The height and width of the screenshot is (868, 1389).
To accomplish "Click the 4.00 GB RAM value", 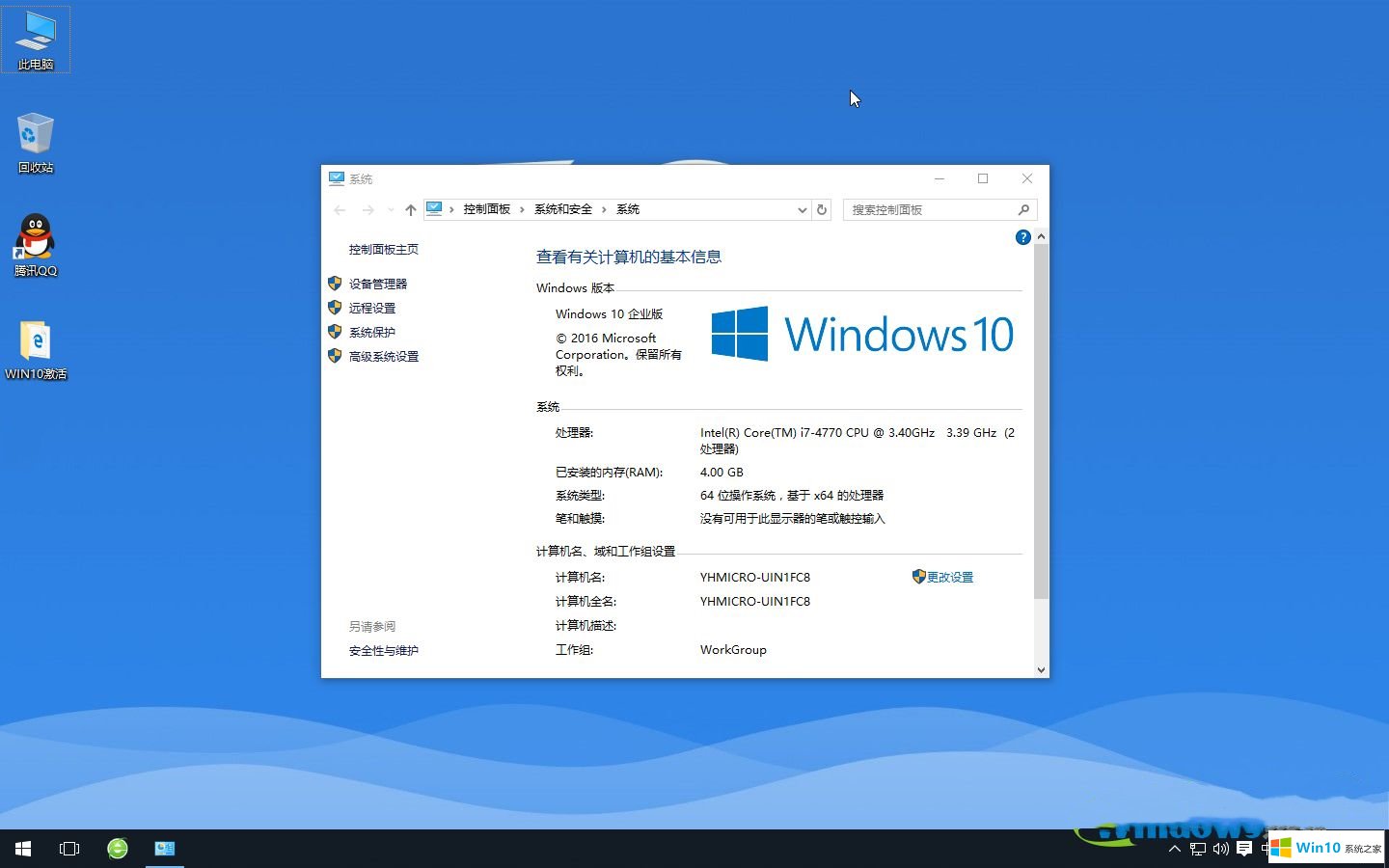I will pyautogui.click(x=722, y=472).
